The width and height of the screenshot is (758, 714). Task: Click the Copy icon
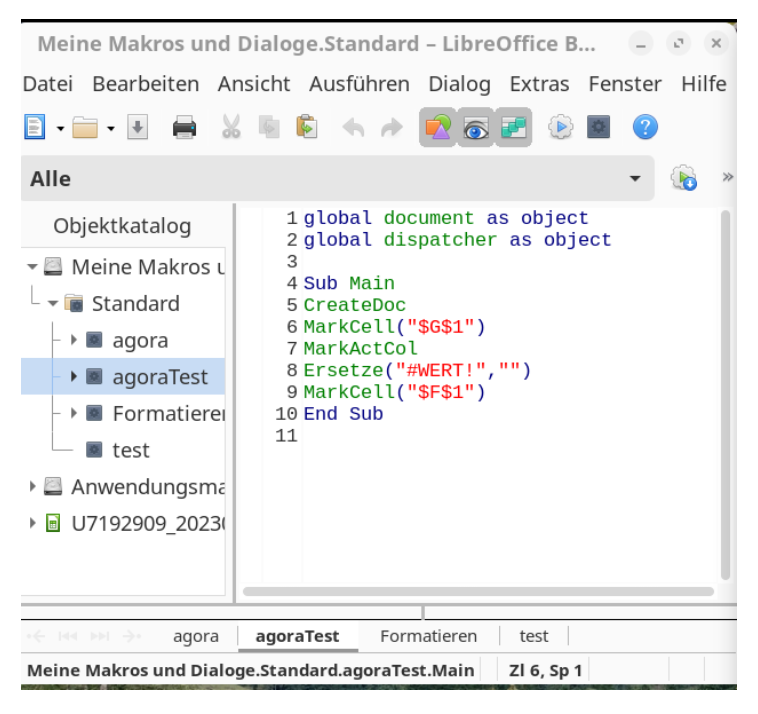269,128
